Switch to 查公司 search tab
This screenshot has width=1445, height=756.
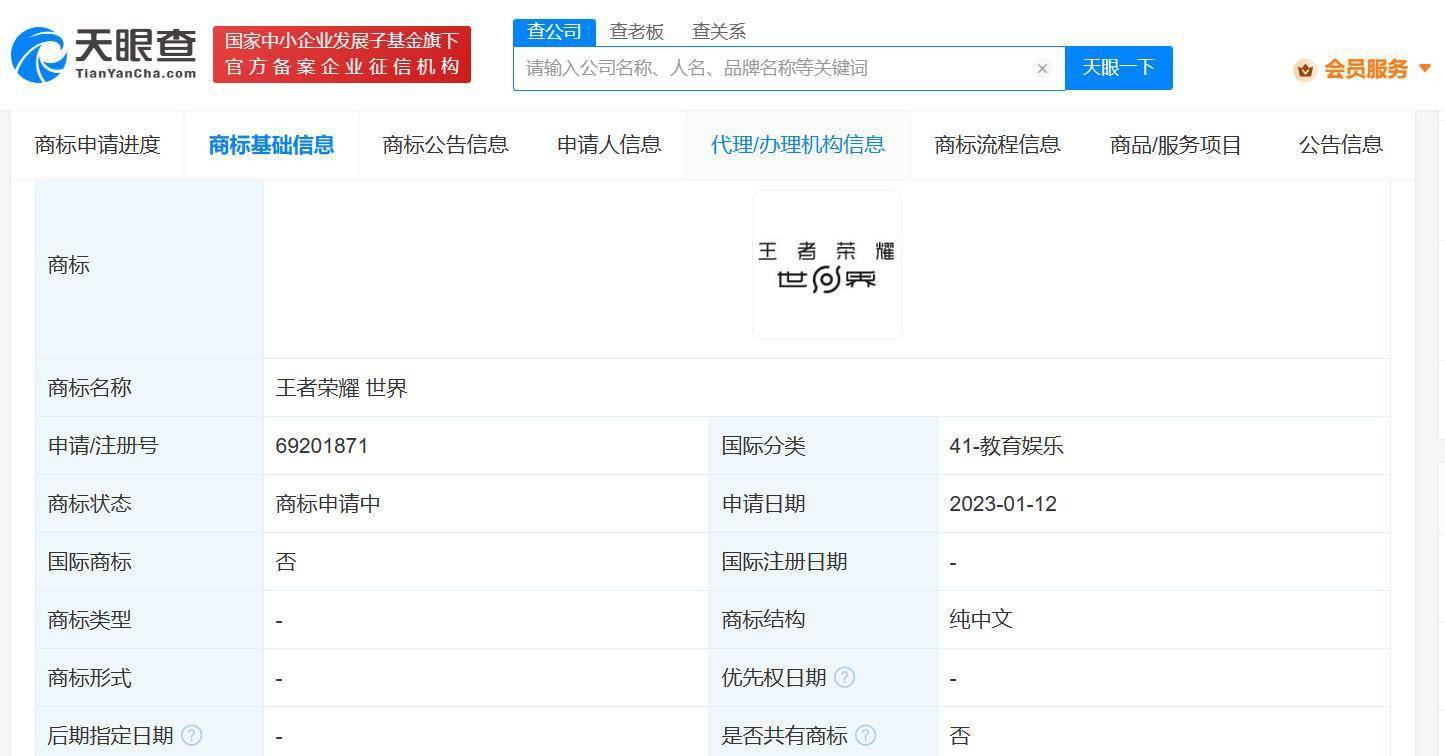[554, 32]
